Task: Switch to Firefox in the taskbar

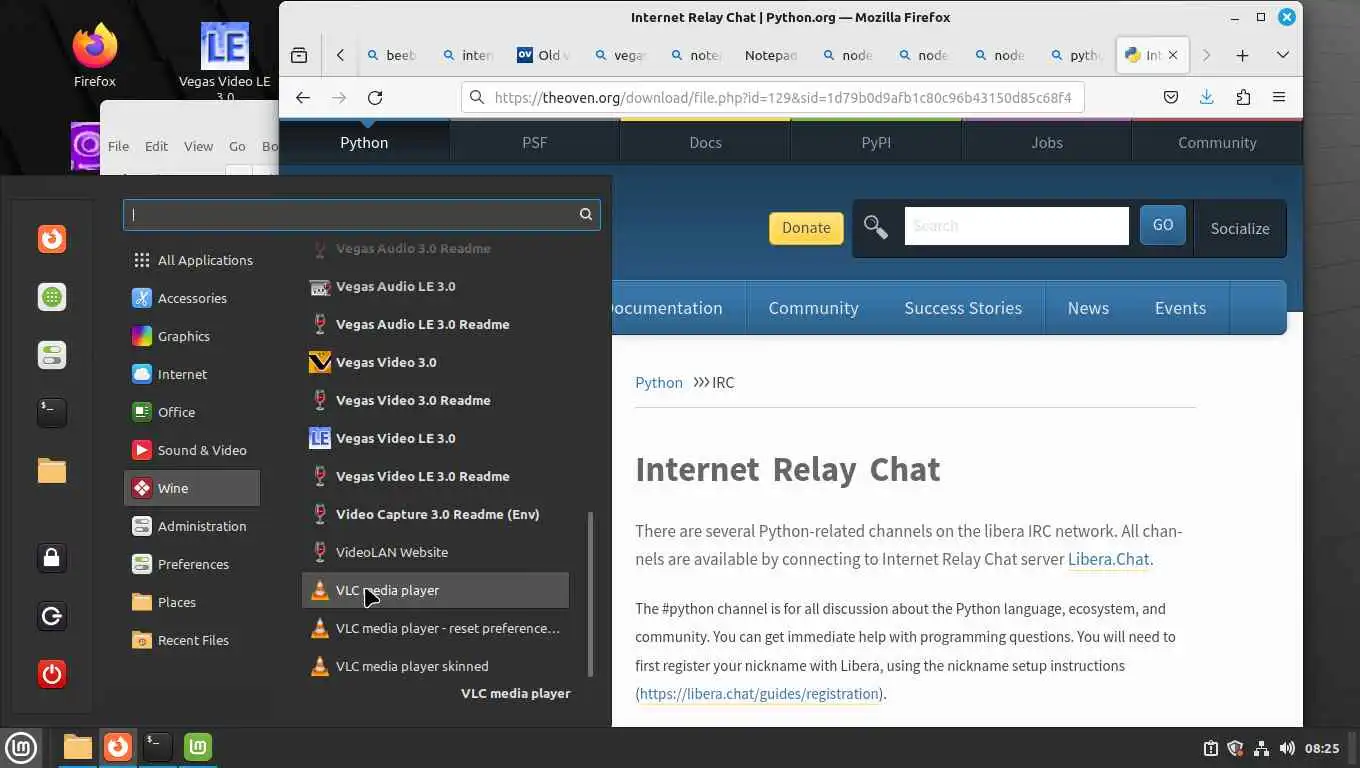Action: (x=118, y=747)
